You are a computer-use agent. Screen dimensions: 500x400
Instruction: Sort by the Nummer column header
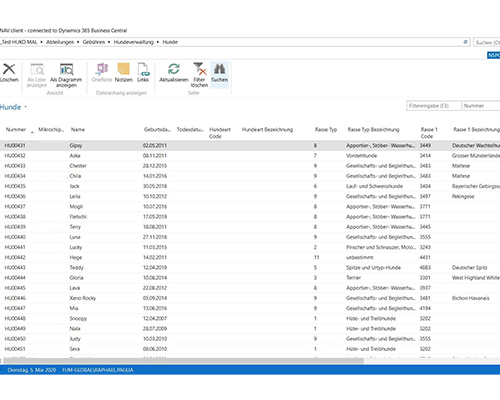click(16, 130)
